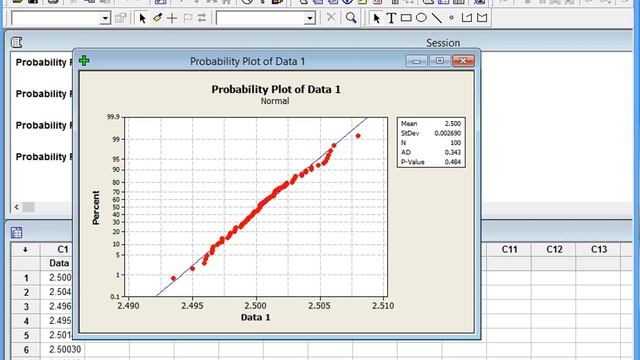Click the flag tool icon in the toolbar
The image size is (640, 360).
coord(188,18)
